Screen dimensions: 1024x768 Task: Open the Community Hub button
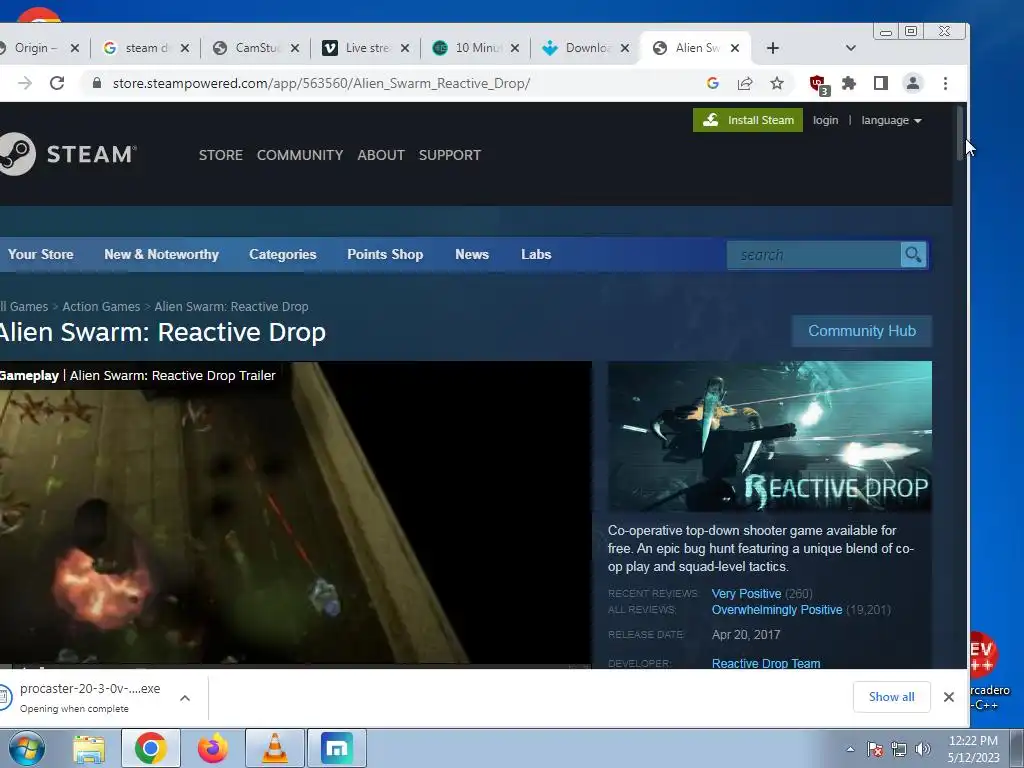[861, 331]
